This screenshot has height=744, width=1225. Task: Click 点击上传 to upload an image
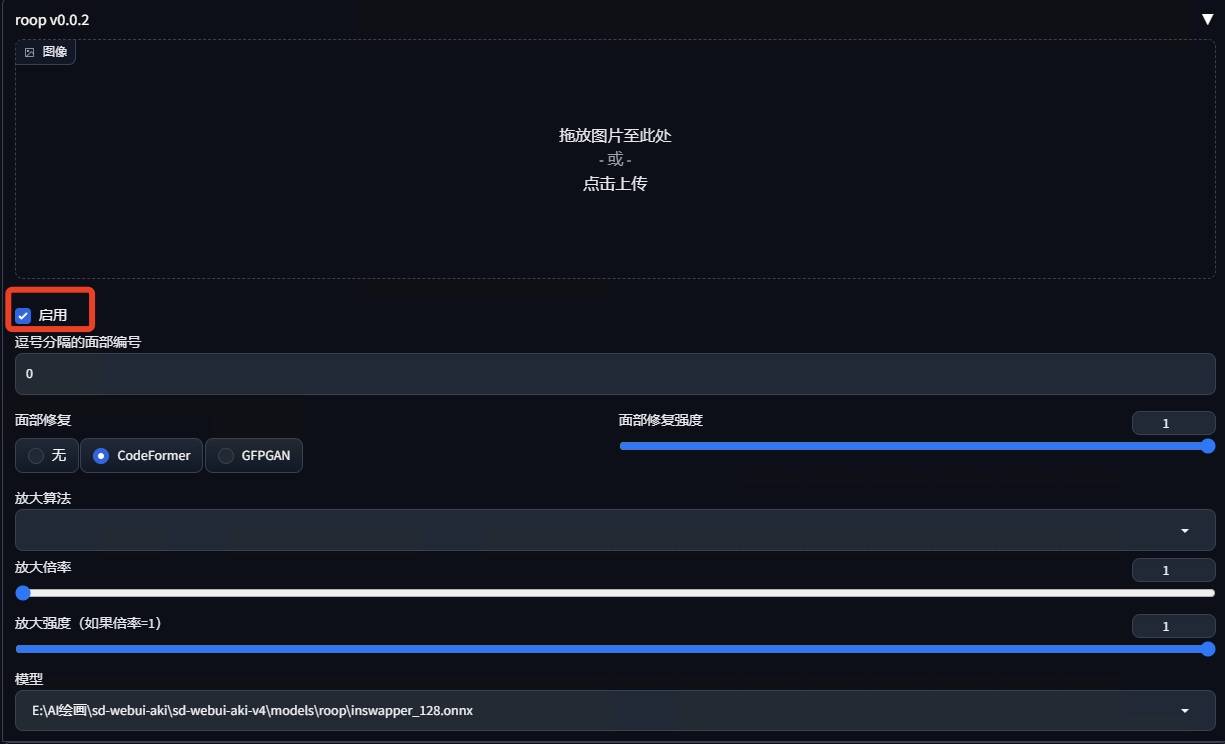pos(615,184)
